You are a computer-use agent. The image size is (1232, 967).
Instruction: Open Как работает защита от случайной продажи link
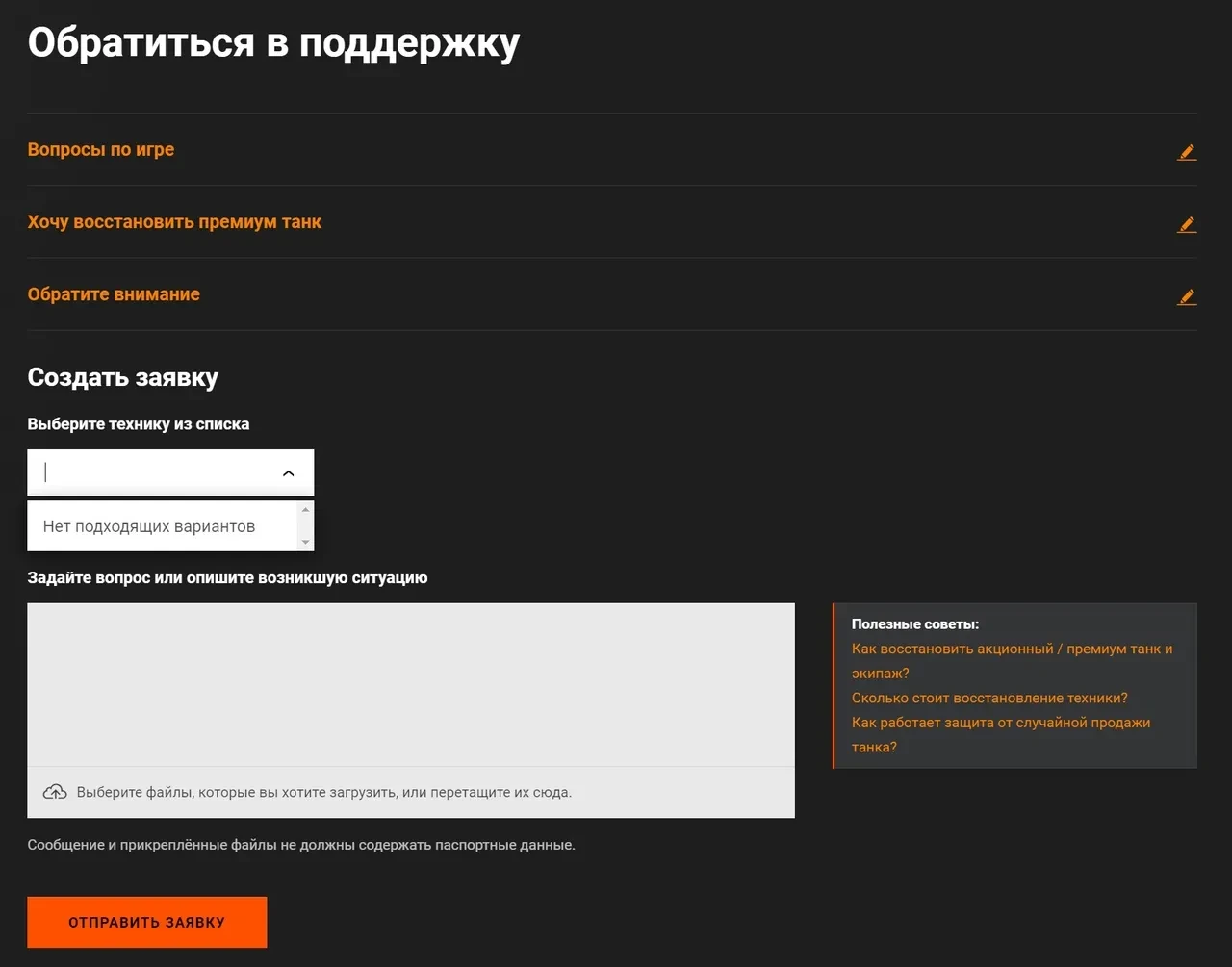click(x=1000, y=723)
